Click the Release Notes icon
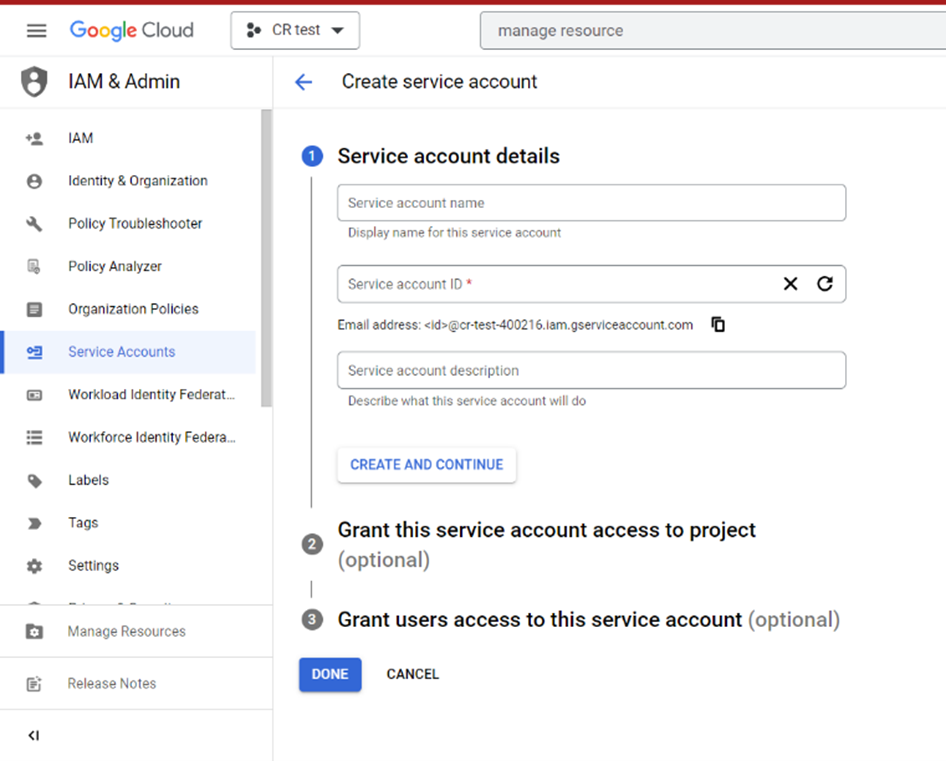 click(x=34, y=684)
